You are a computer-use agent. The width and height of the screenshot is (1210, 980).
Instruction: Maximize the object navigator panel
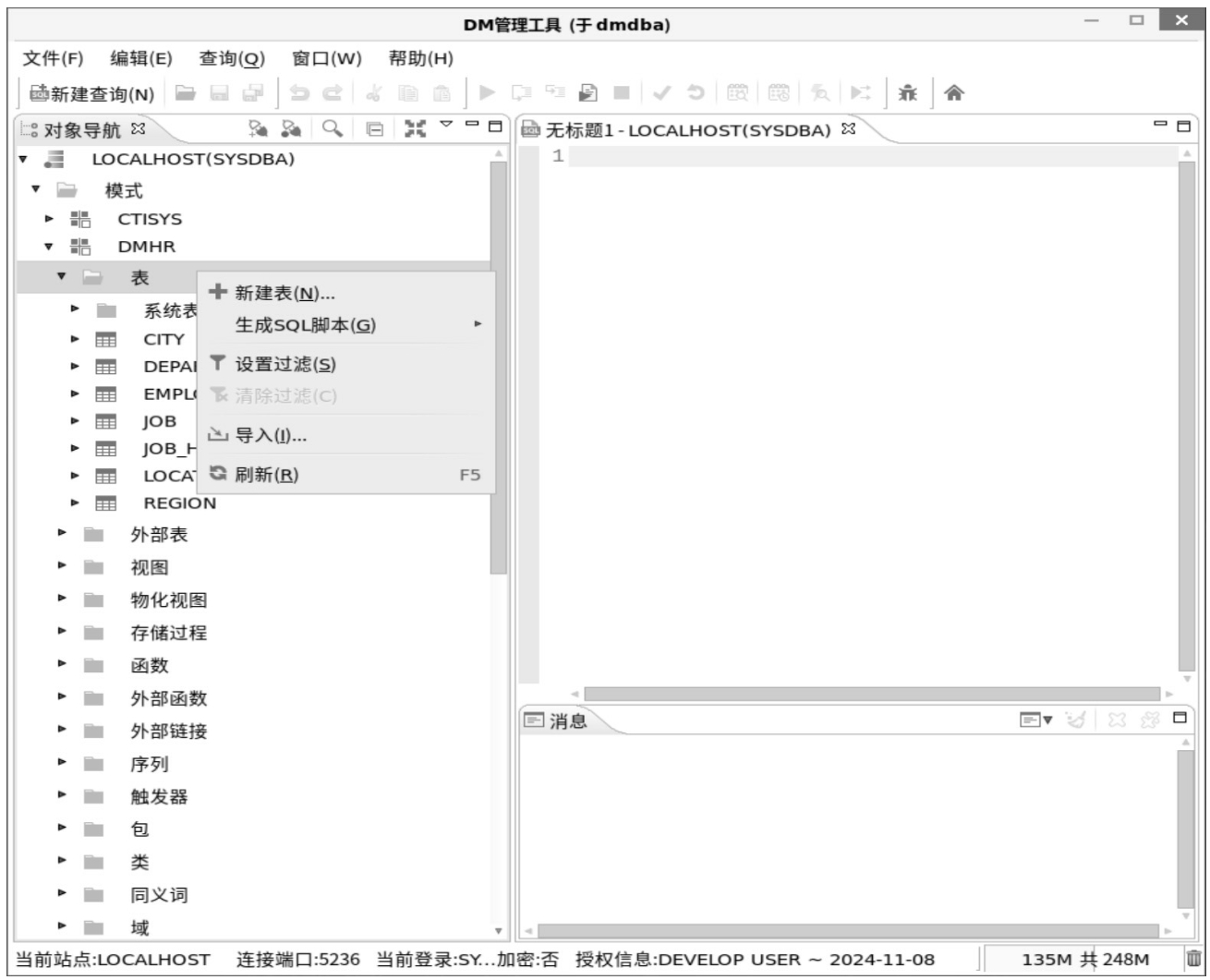click(495, 126)
